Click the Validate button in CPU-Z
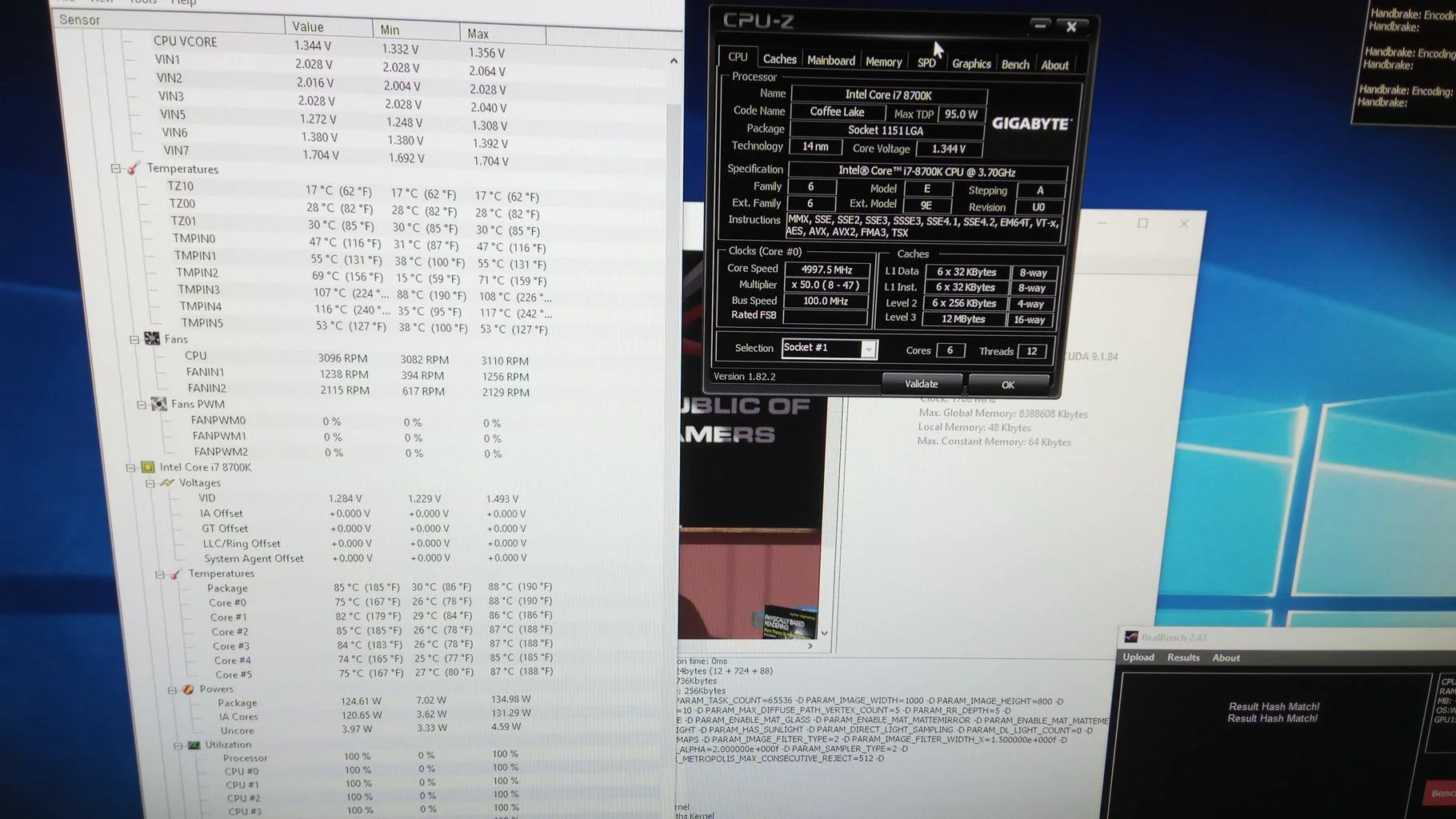 point(922,384)
